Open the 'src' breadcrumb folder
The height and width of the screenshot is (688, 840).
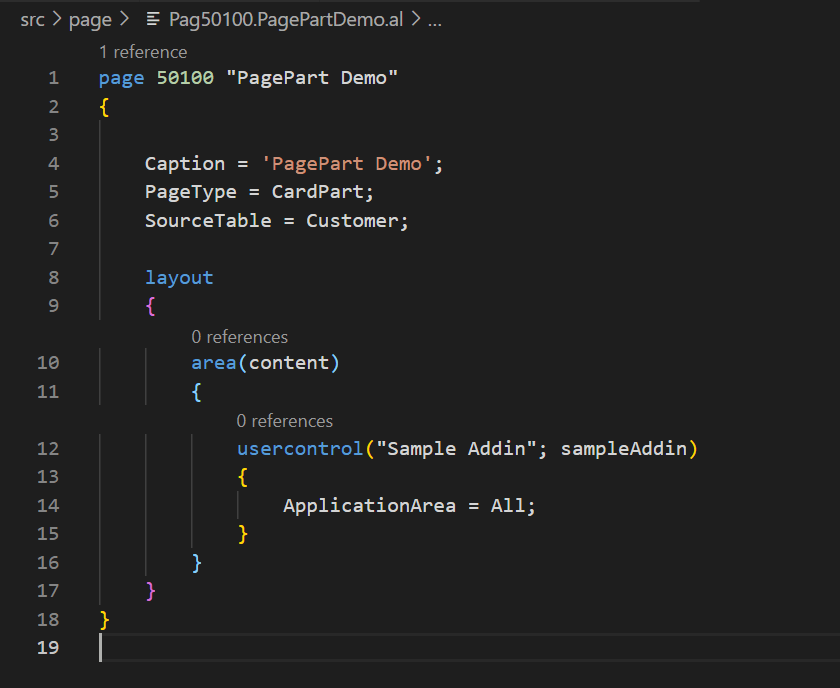[x=32, y=20]
